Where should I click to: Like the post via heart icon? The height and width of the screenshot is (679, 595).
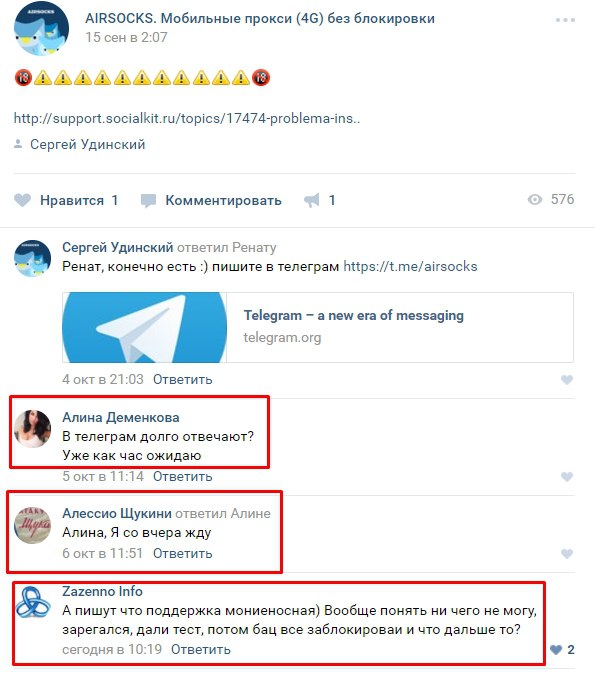pyautogui.click(x=23, y=200)
